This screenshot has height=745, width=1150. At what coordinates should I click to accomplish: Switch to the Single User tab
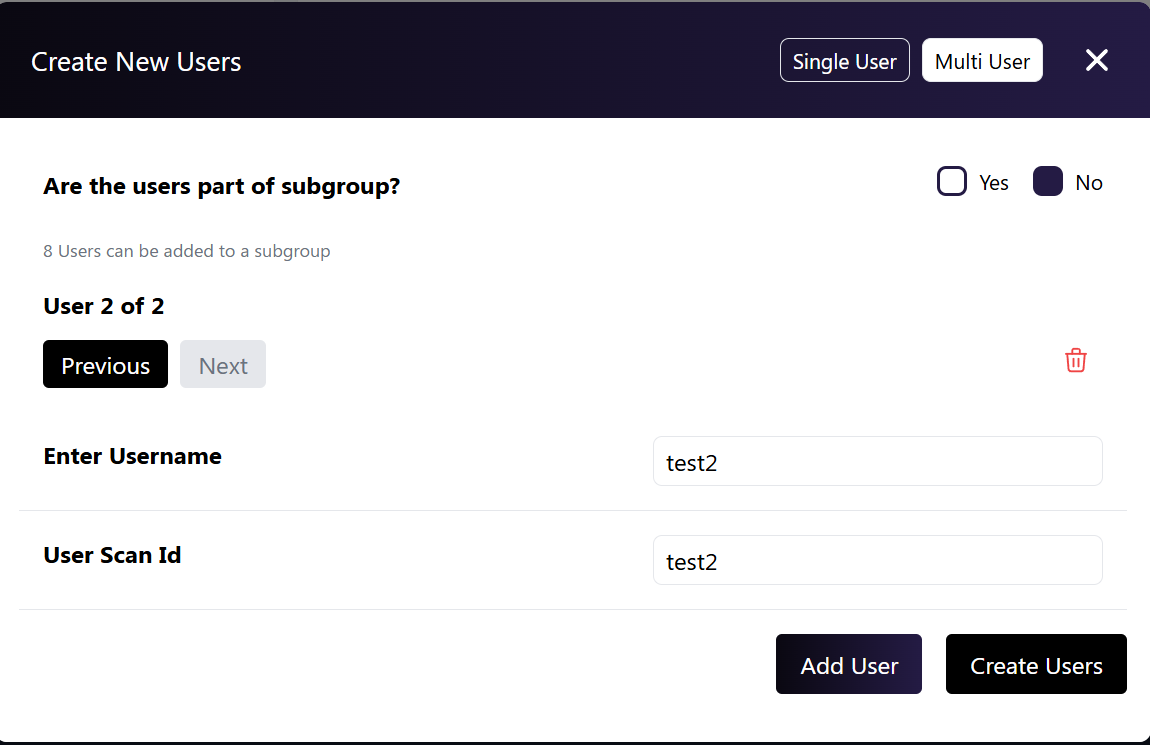(x=844, y=61)
